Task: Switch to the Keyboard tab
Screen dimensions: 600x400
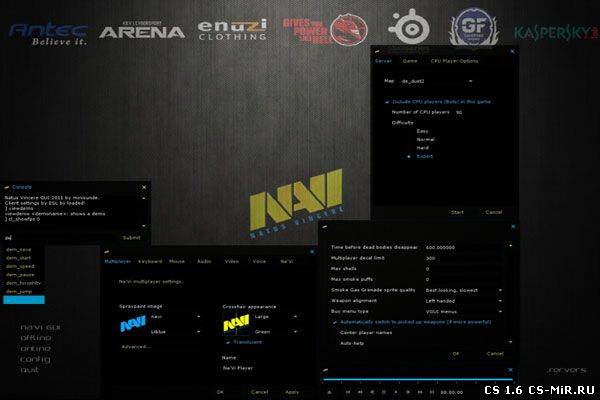Action: pyautogui.click(x=150, y=261)
